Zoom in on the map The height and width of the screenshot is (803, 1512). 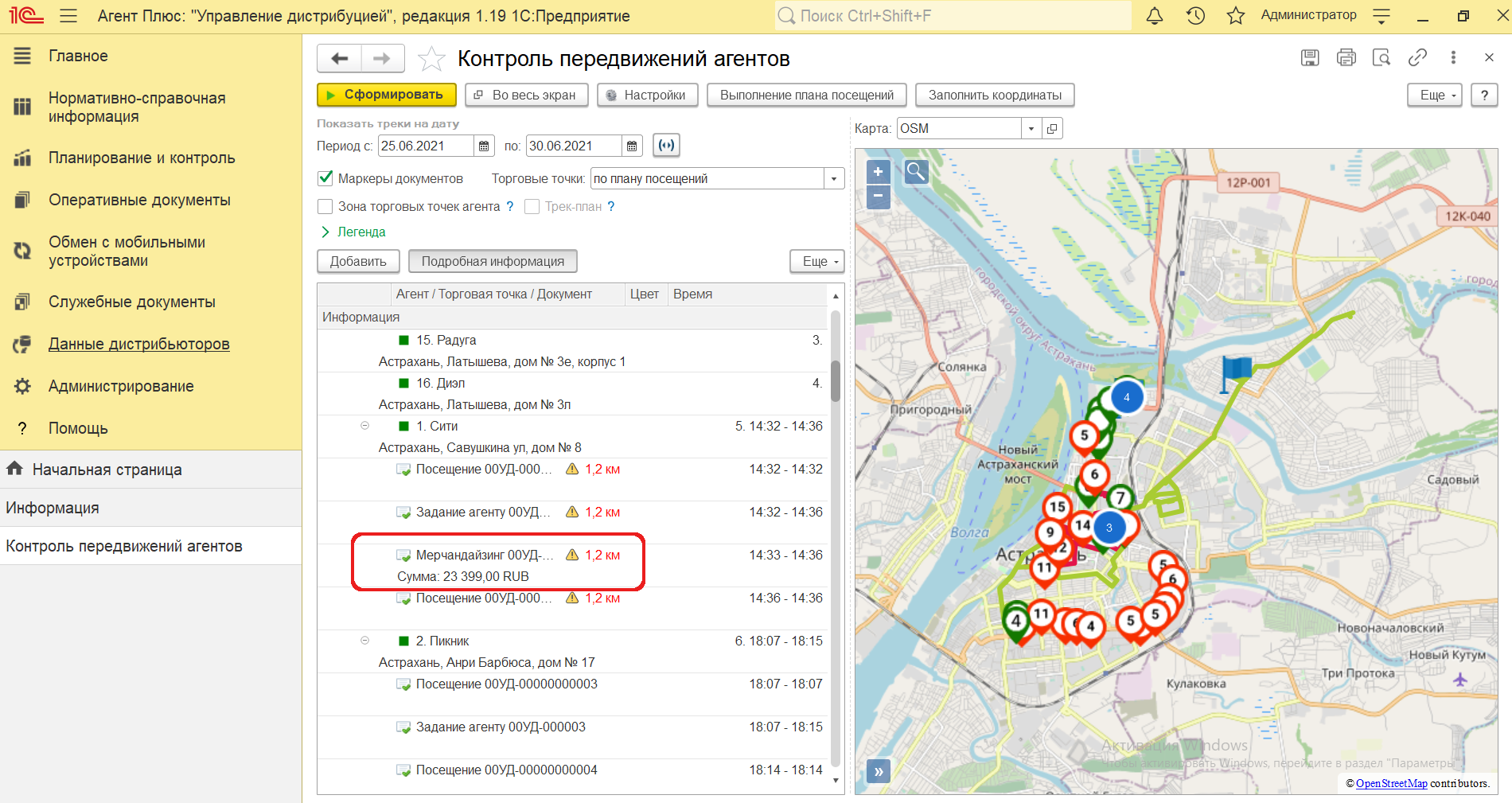[x=878, y=172]
